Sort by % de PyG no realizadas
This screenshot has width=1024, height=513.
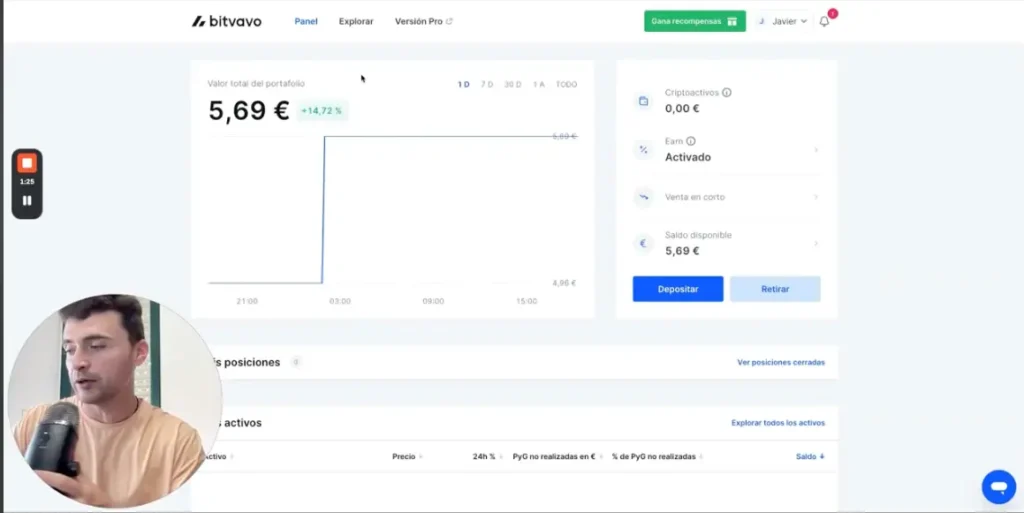point(657,457)
